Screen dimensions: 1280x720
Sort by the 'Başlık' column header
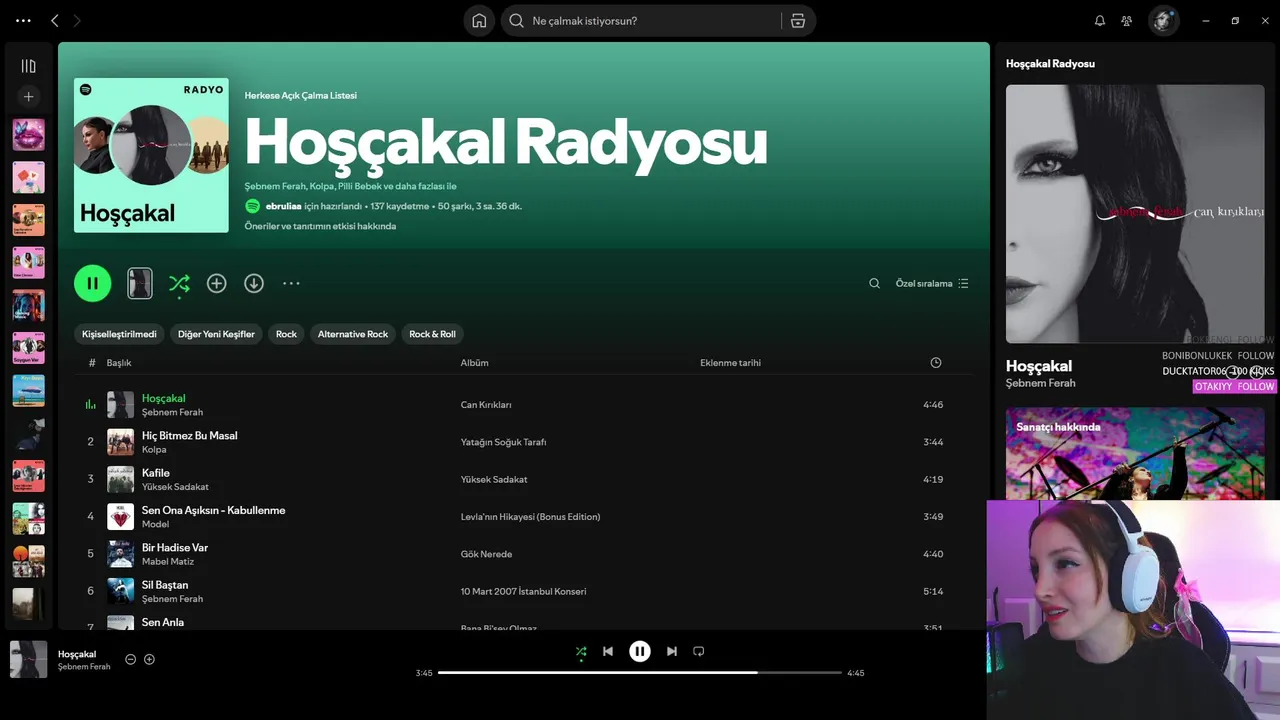coord(119,363)
